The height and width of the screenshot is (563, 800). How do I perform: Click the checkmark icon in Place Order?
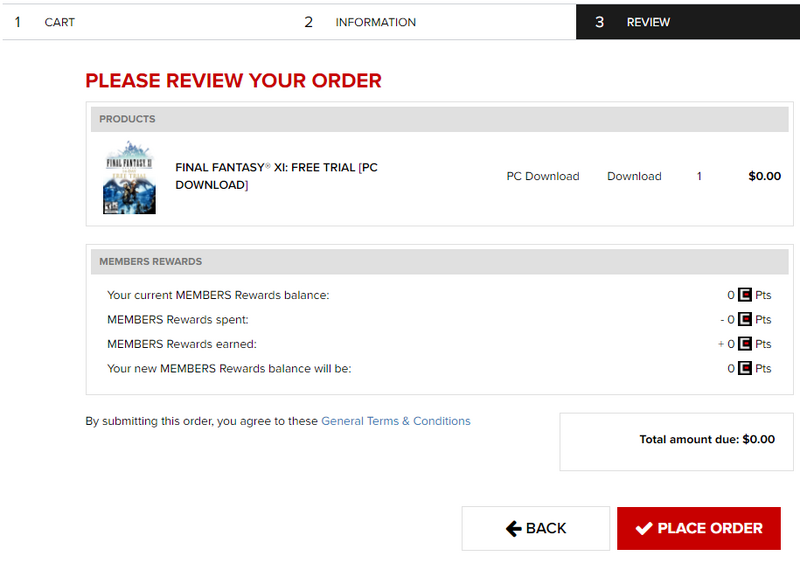[x=644, y=528]
